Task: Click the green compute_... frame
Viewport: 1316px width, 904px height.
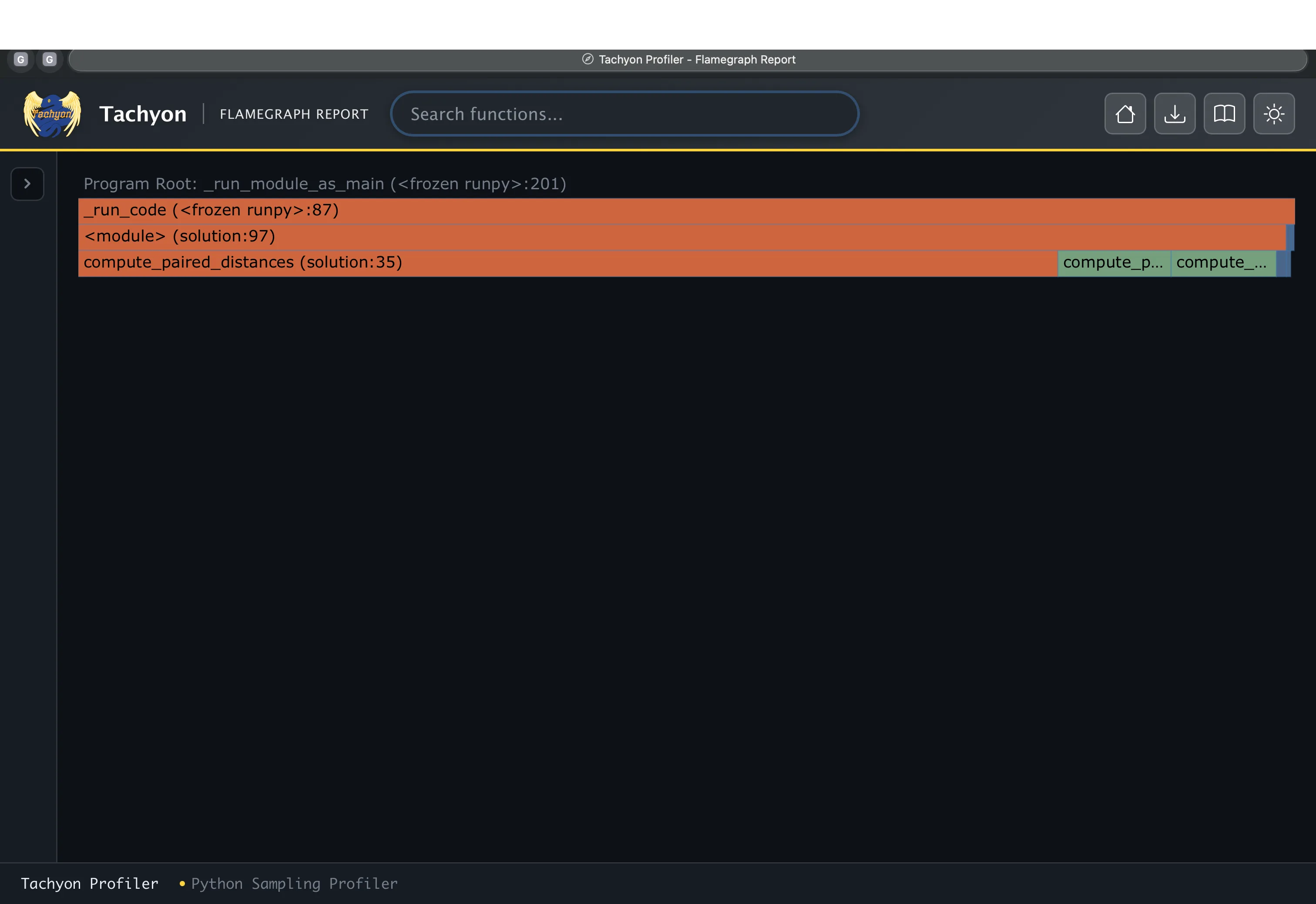Action: point(1223,263)
